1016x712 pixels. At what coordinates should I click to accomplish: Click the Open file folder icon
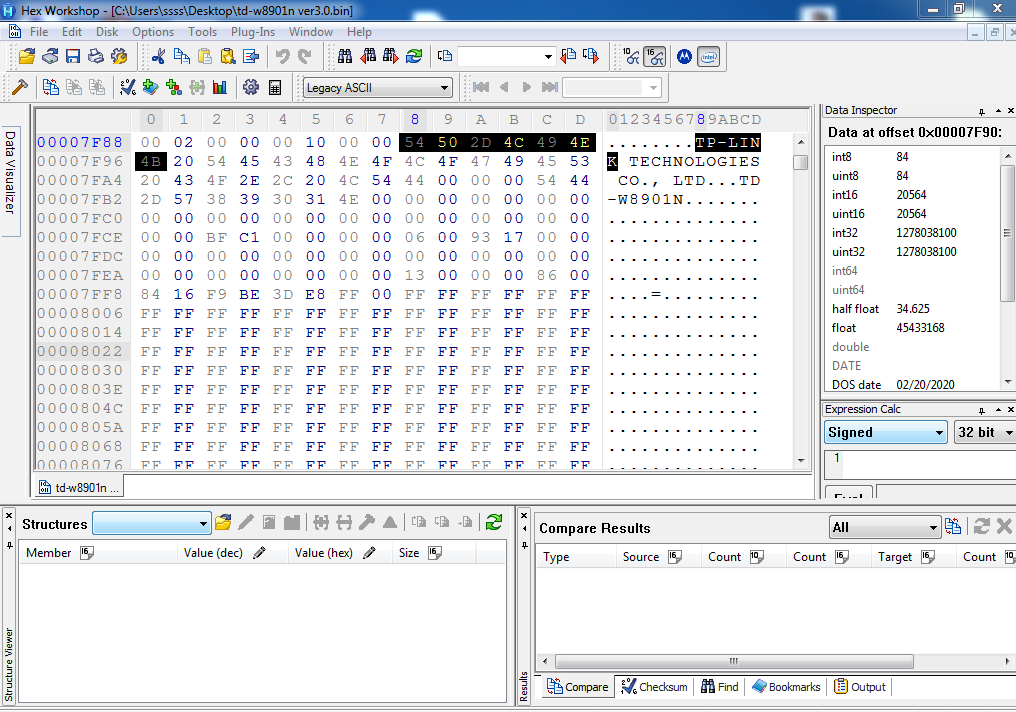pos(27,56)
